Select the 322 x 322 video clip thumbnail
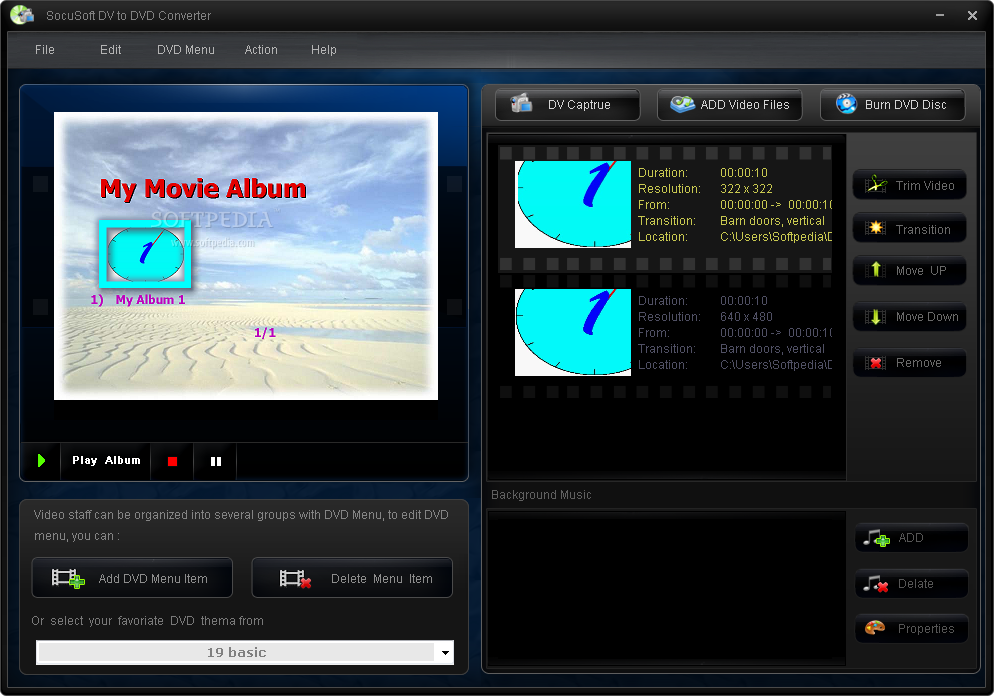 pyautogui.click(x=573, y=204)
